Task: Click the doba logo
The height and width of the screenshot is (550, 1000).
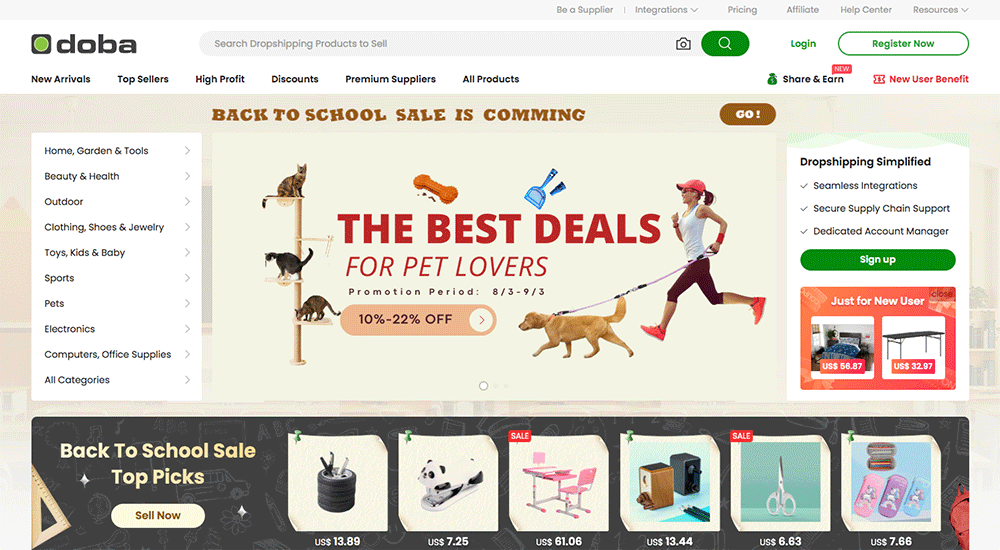Action: (x=84, y=44)
